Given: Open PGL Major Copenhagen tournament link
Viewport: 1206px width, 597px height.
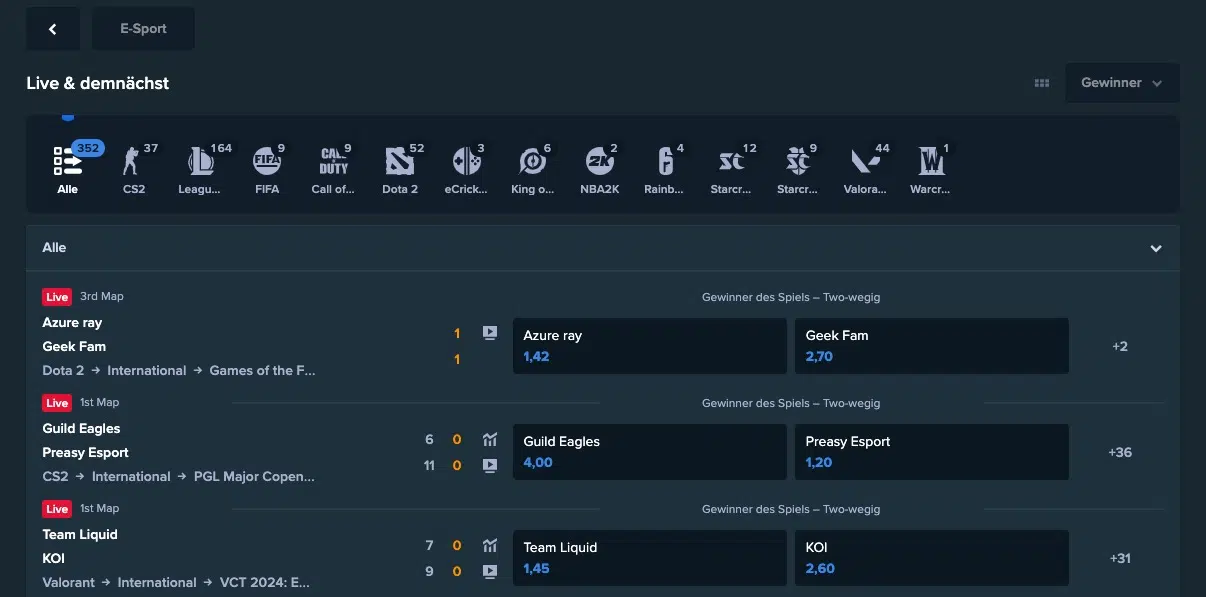Looking at the screenshot, I should pos(254,476).
